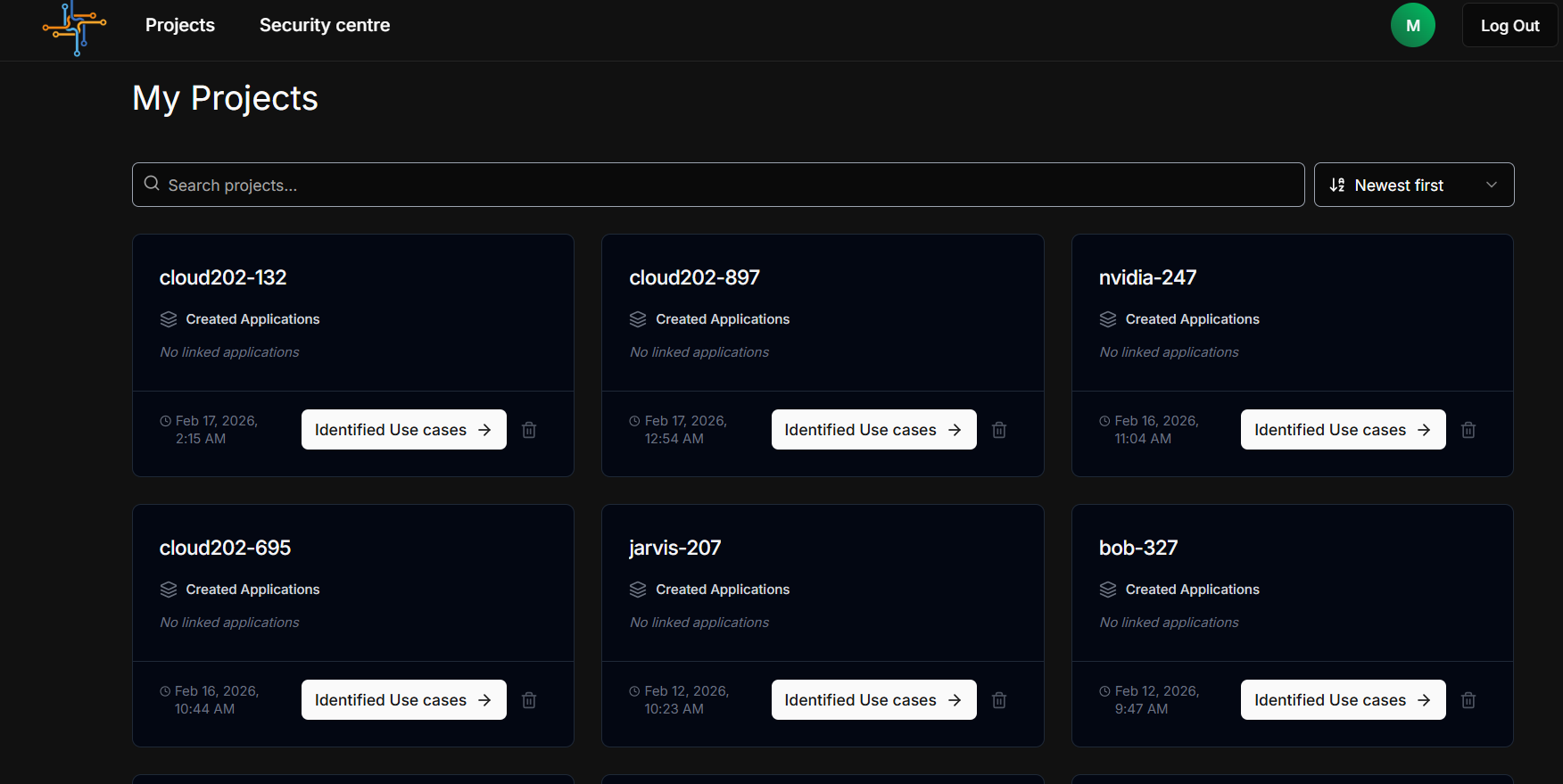This screenshot has height=784, width=1563.
Task: Go to Security centre
Action: coord(325,25)
